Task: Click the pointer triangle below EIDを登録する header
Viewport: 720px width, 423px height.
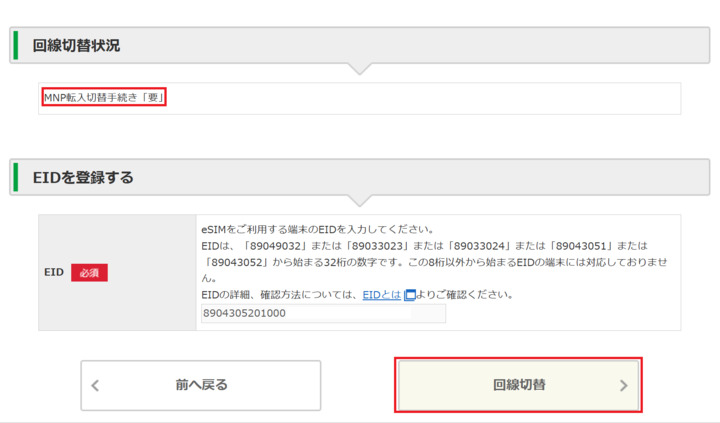Action: (361, 200)
